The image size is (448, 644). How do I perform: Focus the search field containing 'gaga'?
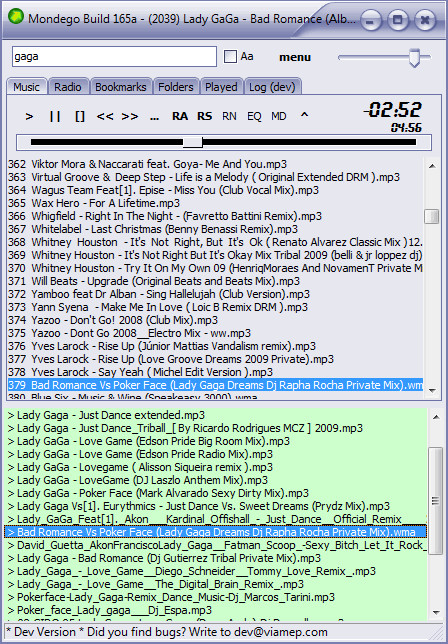click(x=114, y=57)
